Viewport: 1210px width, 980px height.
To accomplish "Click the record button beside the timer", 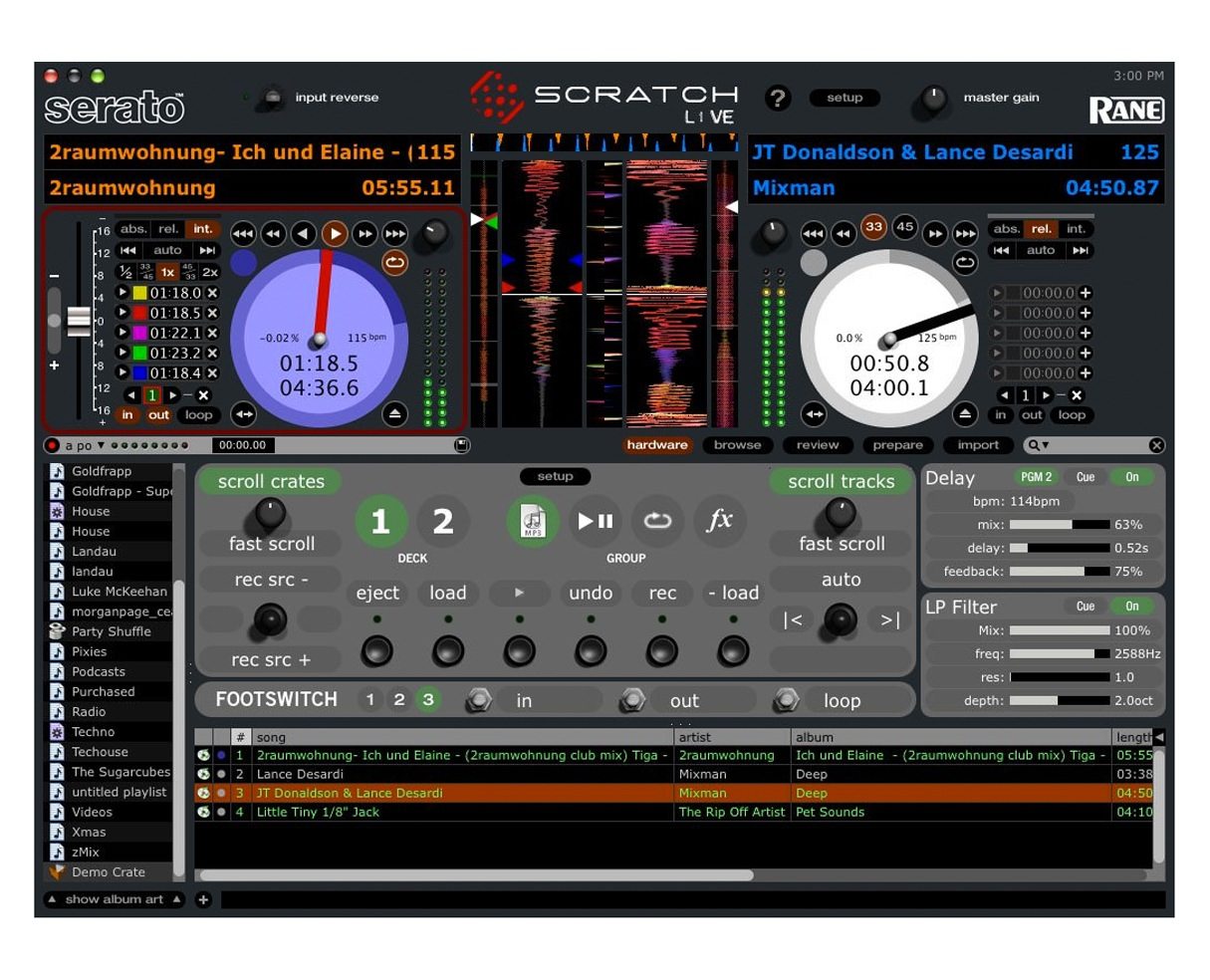I will [x=52, y=445].
